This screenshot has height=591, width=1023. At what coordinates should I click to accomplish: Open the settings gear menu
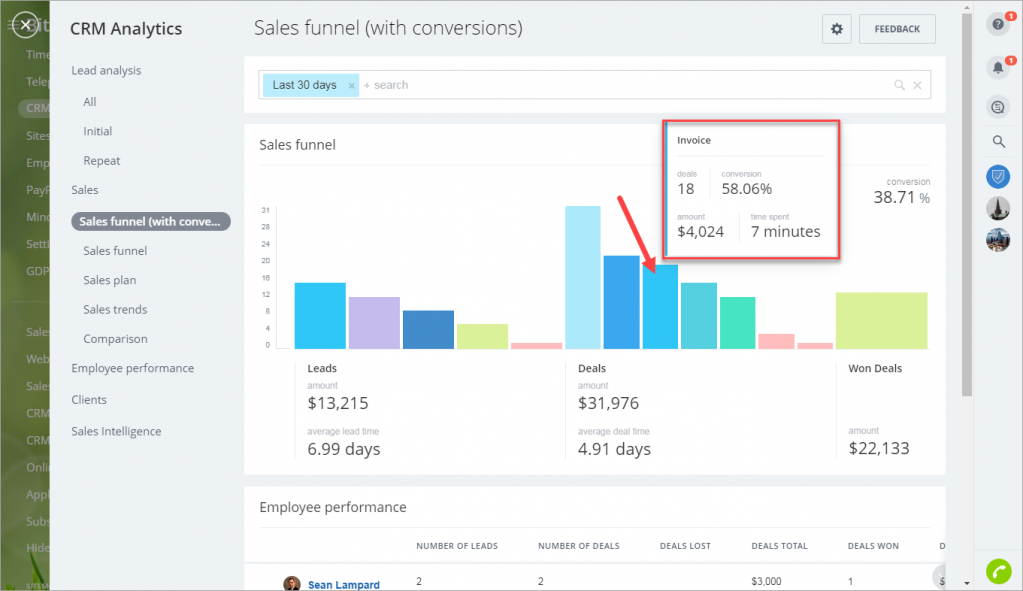click(837, 29)
